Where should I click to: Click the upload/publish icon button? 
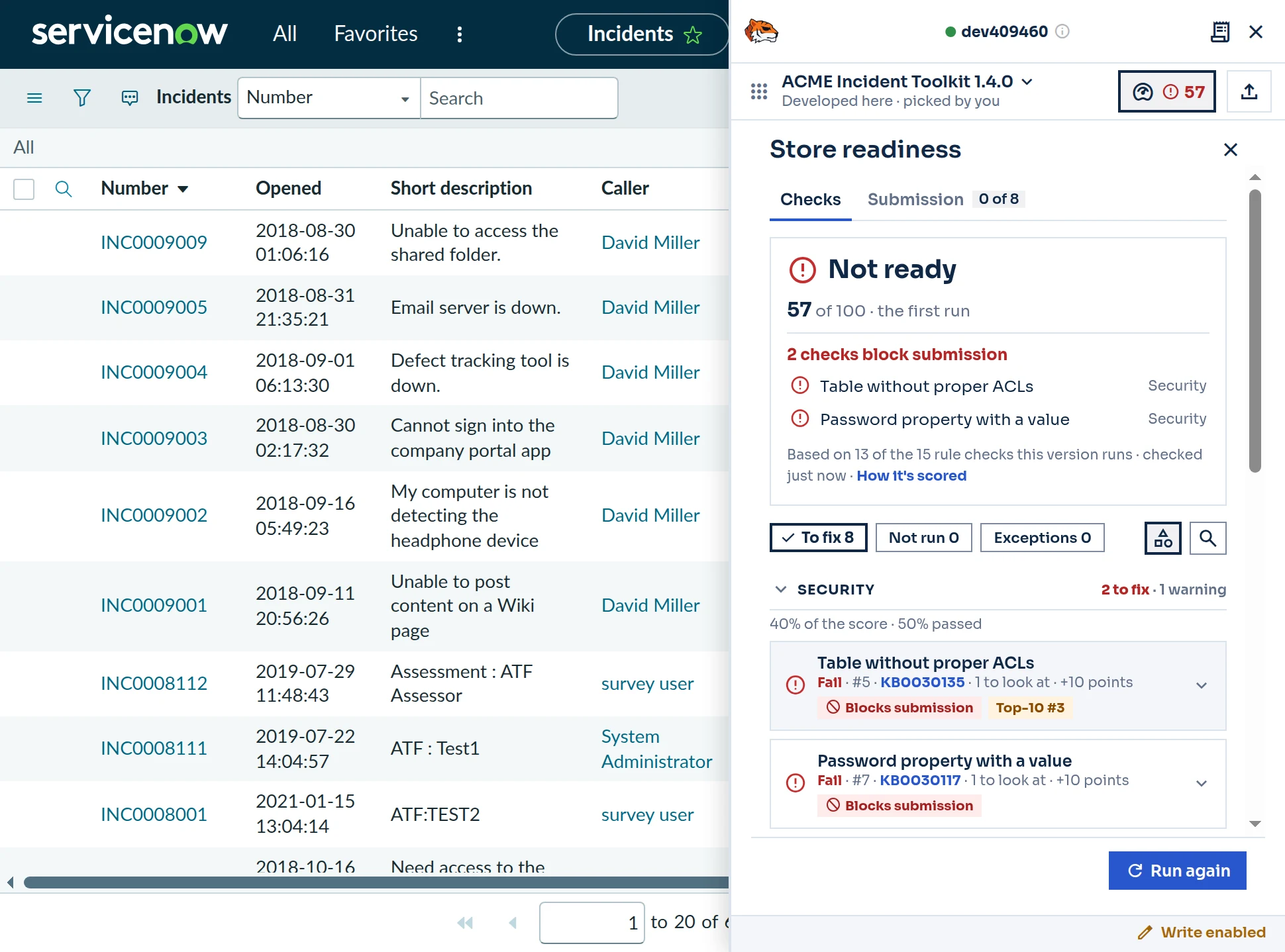[1249, 91]
